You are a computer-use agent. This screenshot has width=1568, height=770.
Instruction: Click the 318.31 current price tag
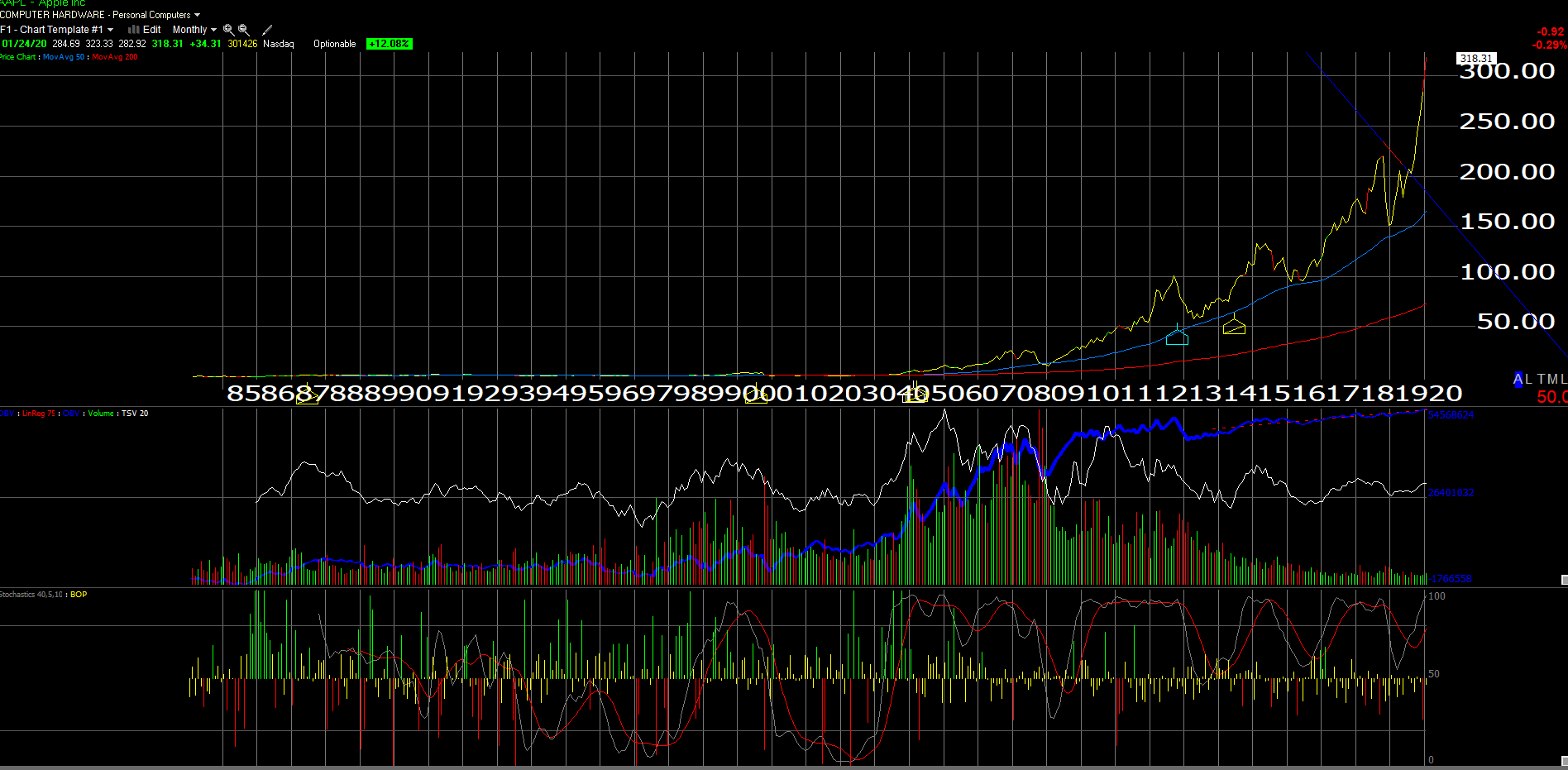pyautogui.click(x=1476, y=58)
